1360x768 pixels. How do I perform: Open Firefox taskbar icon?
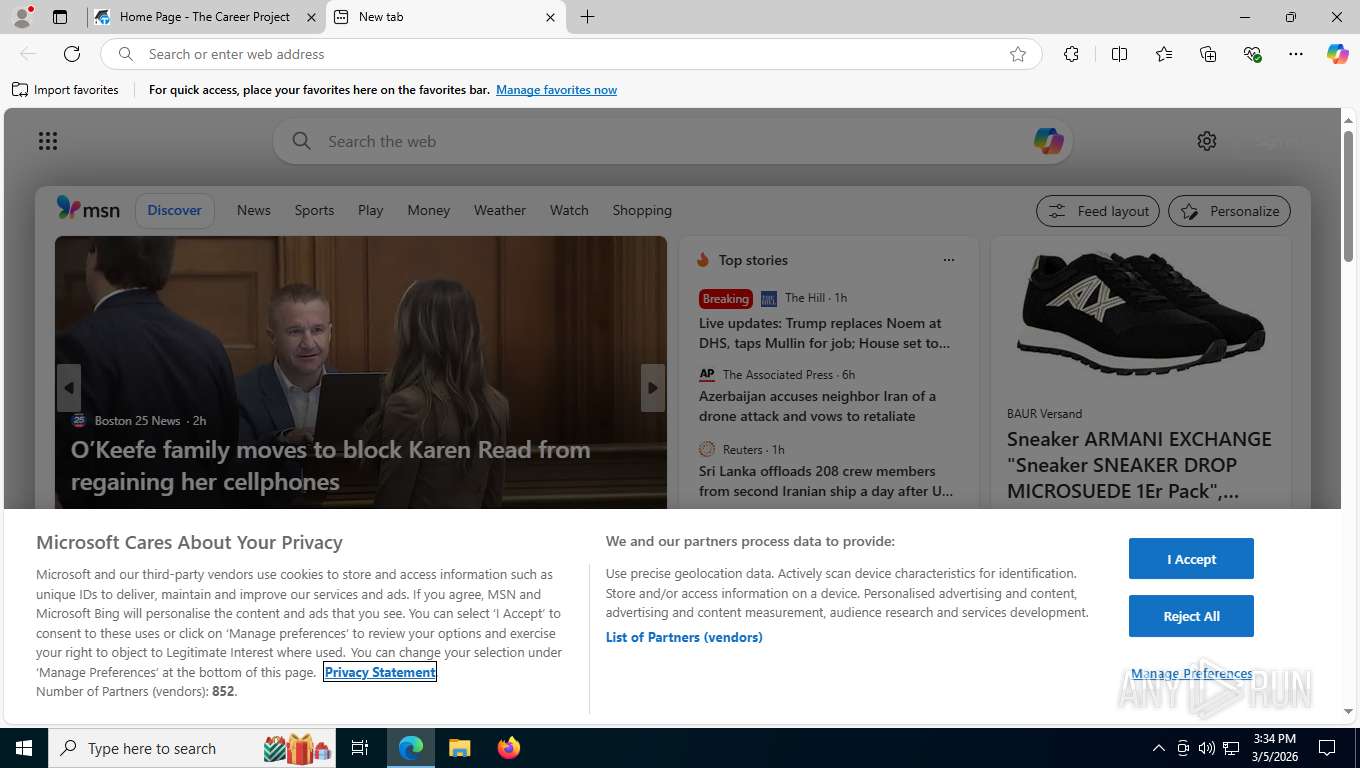point(509,748)
